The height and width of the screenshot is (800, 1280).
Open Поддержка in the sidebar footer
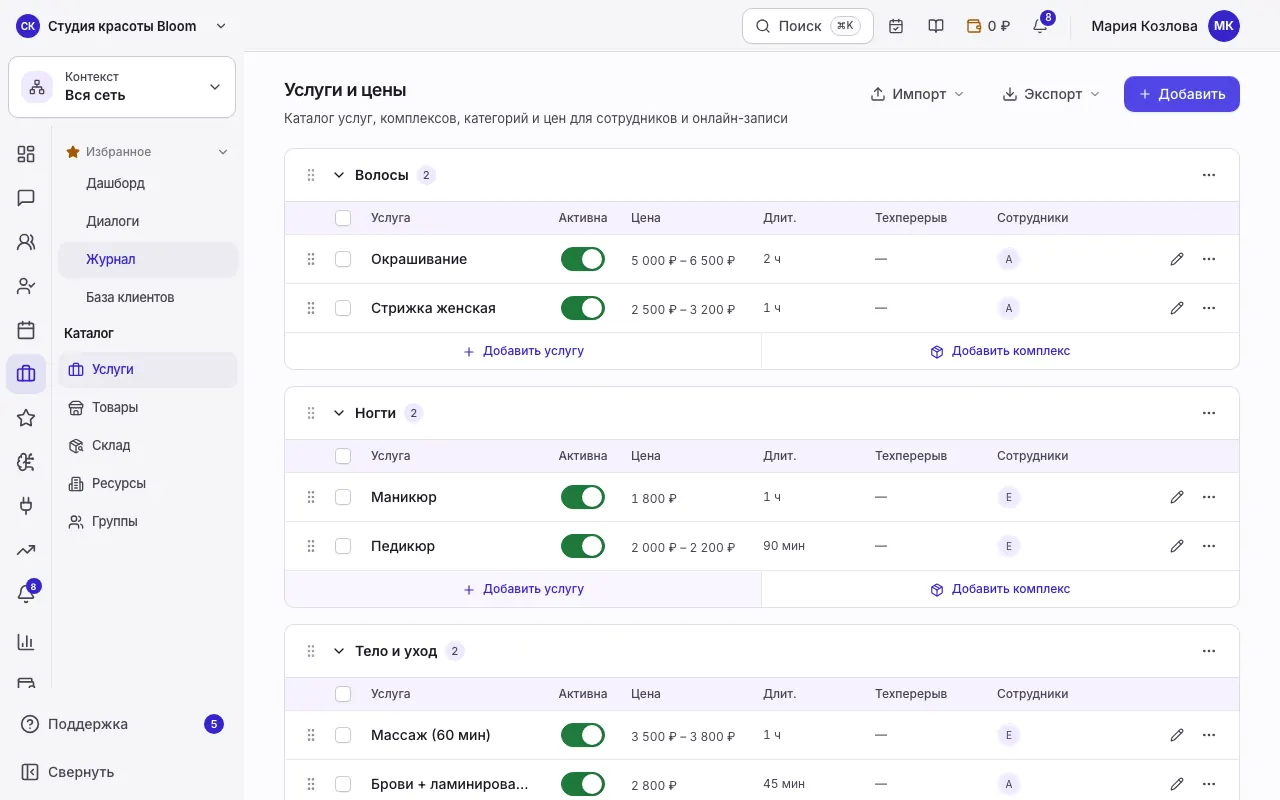[122, 724]
